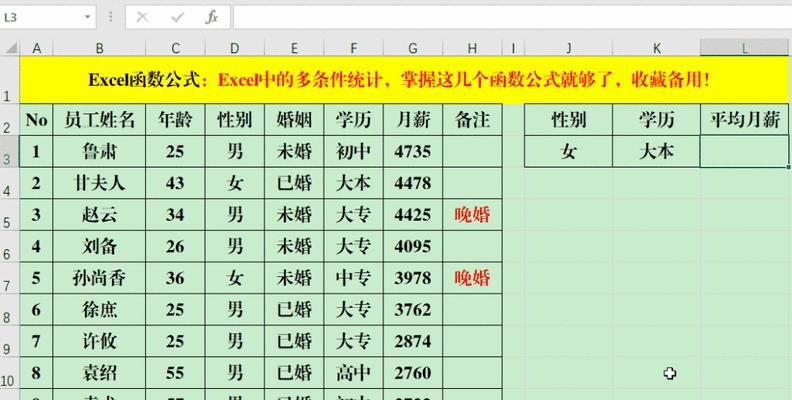The image size is (792, 400).
Task: Click the name cell 徐庶
Action: point(99,310)
